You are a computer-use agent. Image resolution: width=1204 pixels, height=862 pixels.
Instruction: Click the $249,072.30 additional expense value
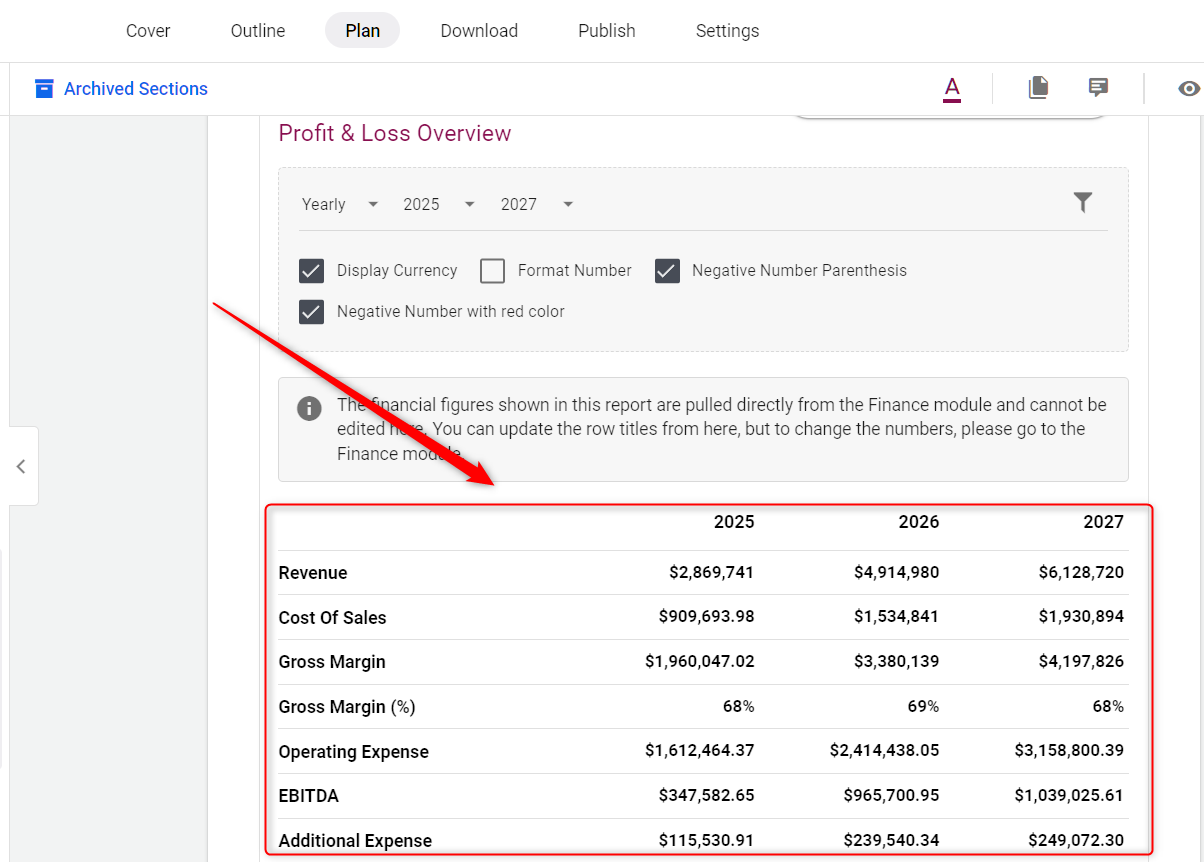click(1077, 841)
